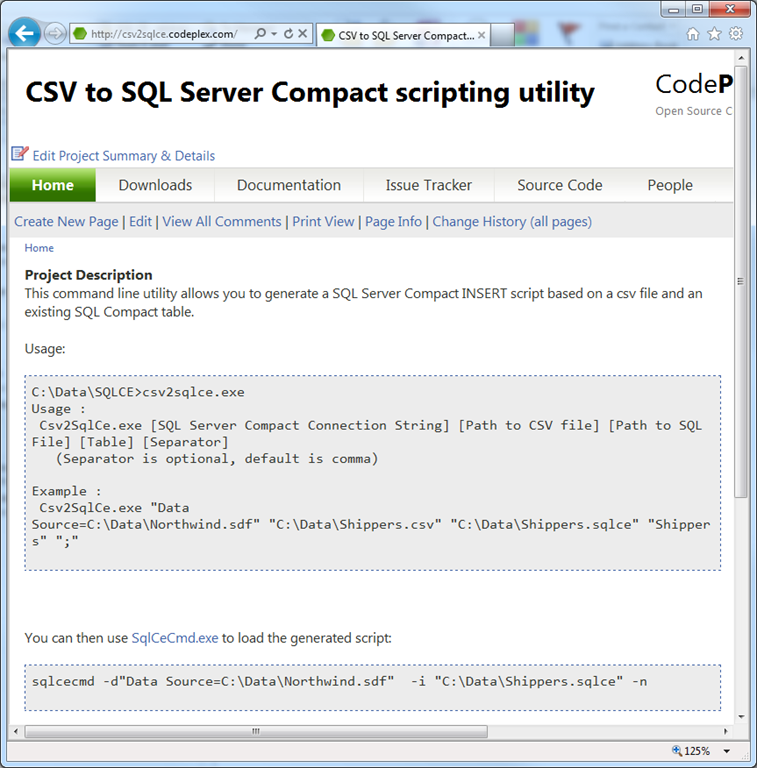The width and height of the screenshot is (757, 768).
Task: Close the CSV to SQL Server Compact tab
Action: click(x=481, y=35)
